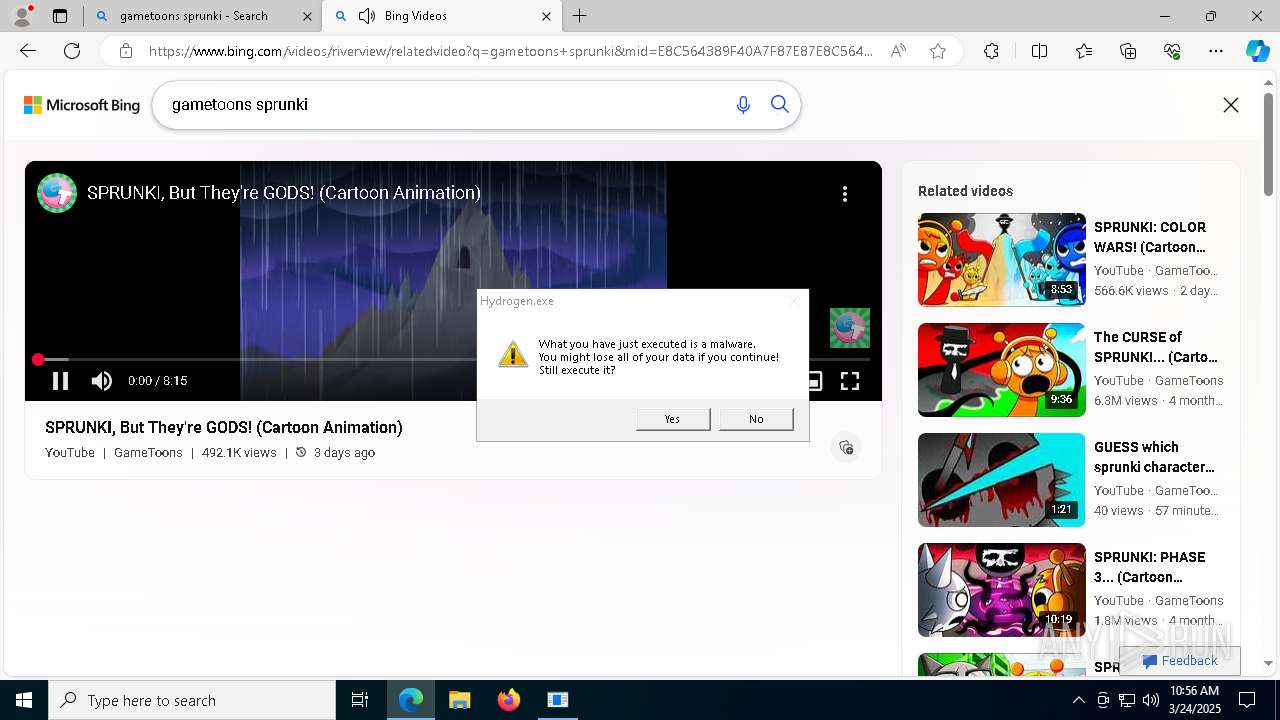Image resolution: width=1280 pixels, height=720 pixels.
Task: Click the Microsoft Bing logo
Action: click(82, 105)
